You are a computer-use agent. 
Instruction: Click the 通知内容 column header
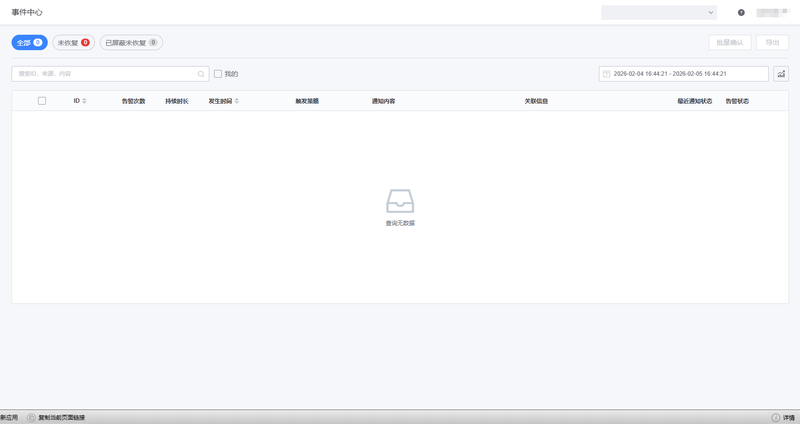click(383, 101)
